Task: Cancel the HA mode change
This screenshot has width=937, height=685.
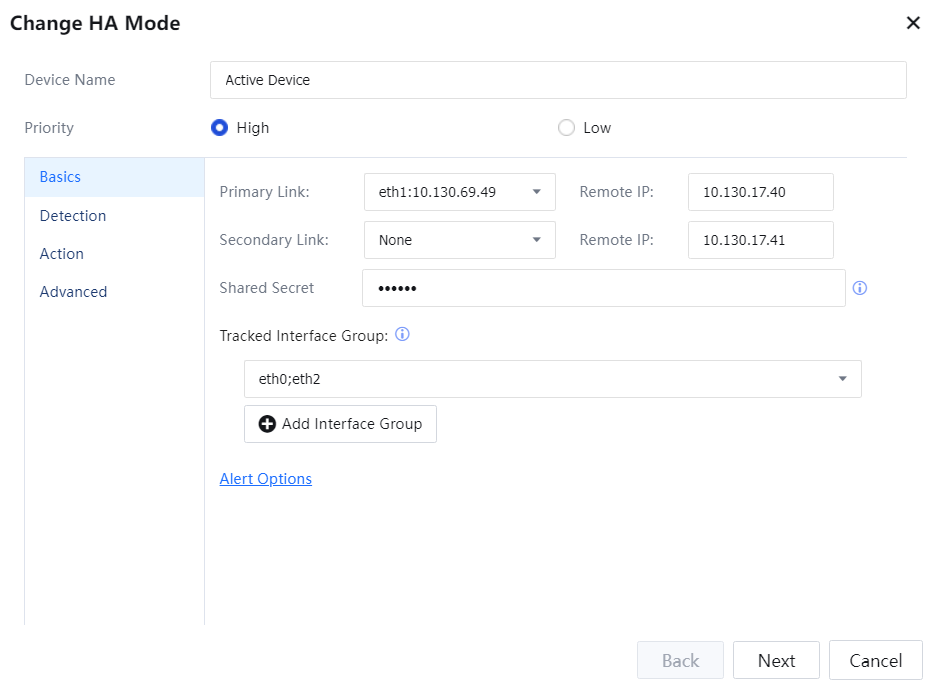Action: 875,661
